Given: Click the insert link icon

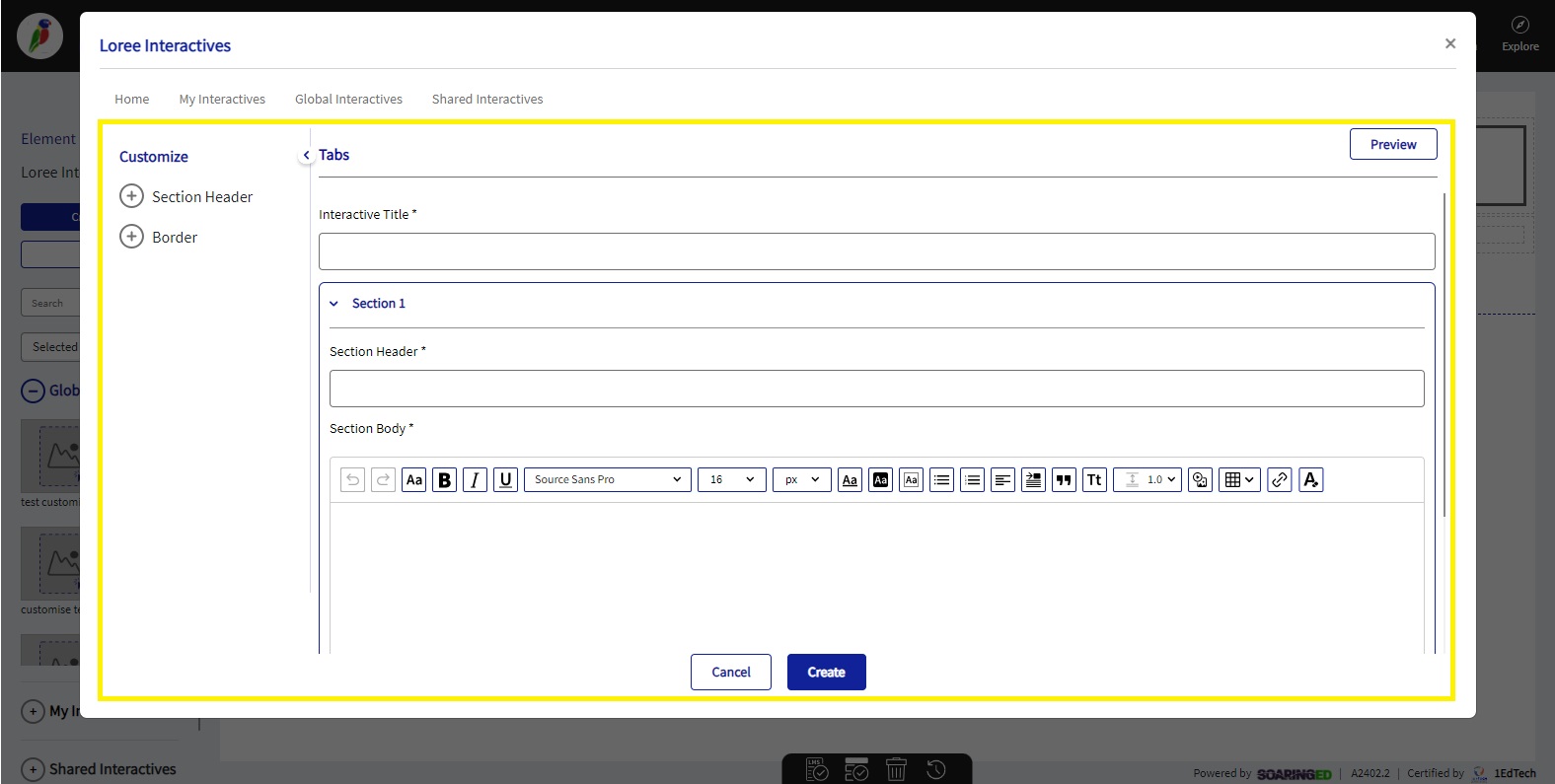Looking at the screenshot, I should [x=1280, y=479].
